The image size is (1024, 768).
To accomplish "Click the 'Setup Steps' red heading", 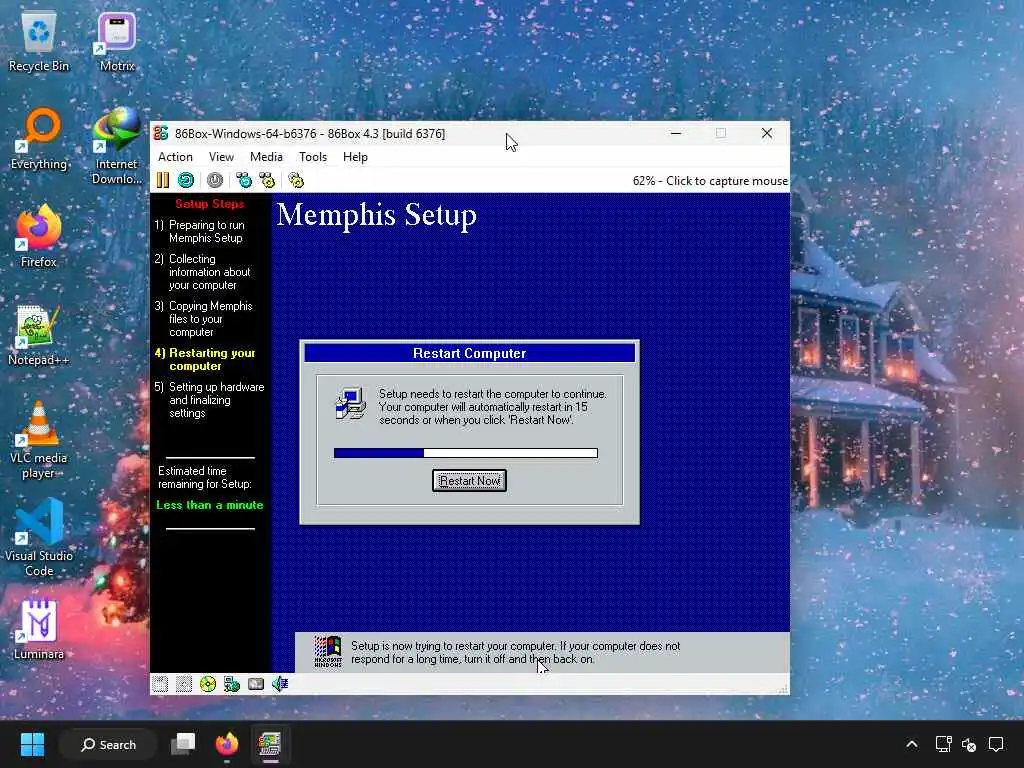I will [210, 204].
